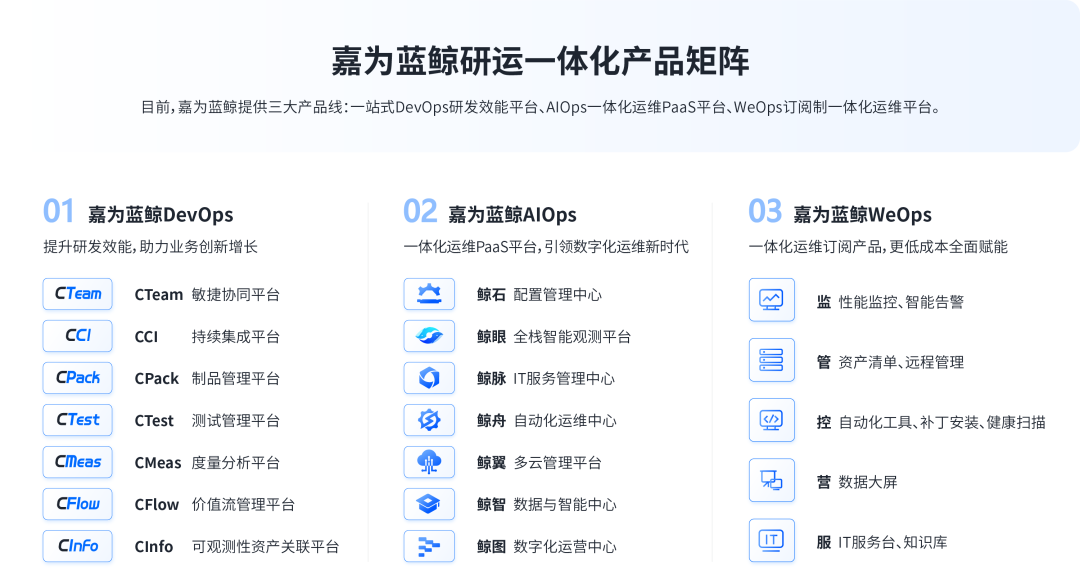The width and height of the screenshot is (1080, 588).
Task: Select 鲸石 配置管理中心 text
Action: pos(539,295)
